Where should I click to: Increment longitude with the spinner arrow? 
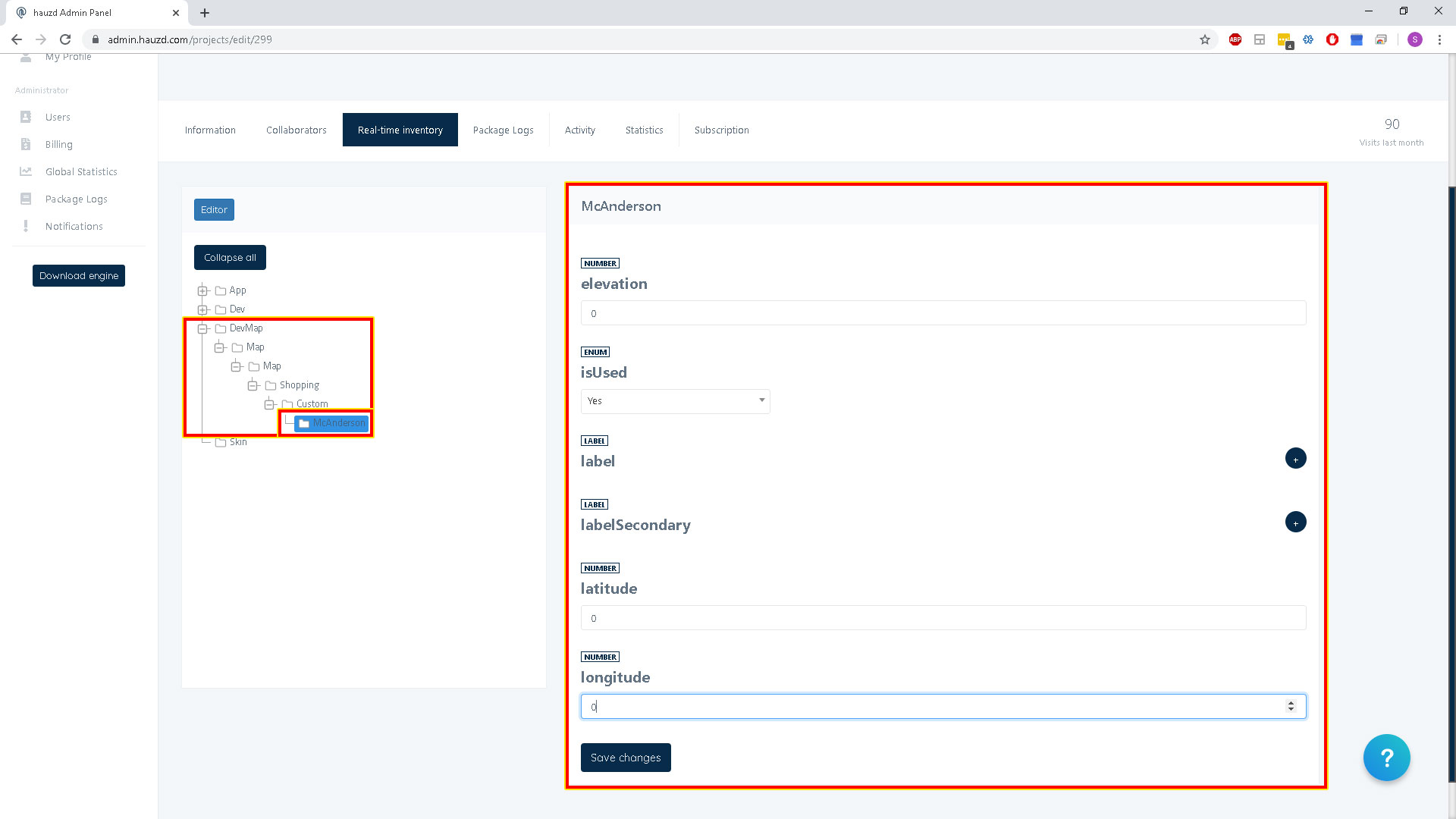(x=1291, y=703)
